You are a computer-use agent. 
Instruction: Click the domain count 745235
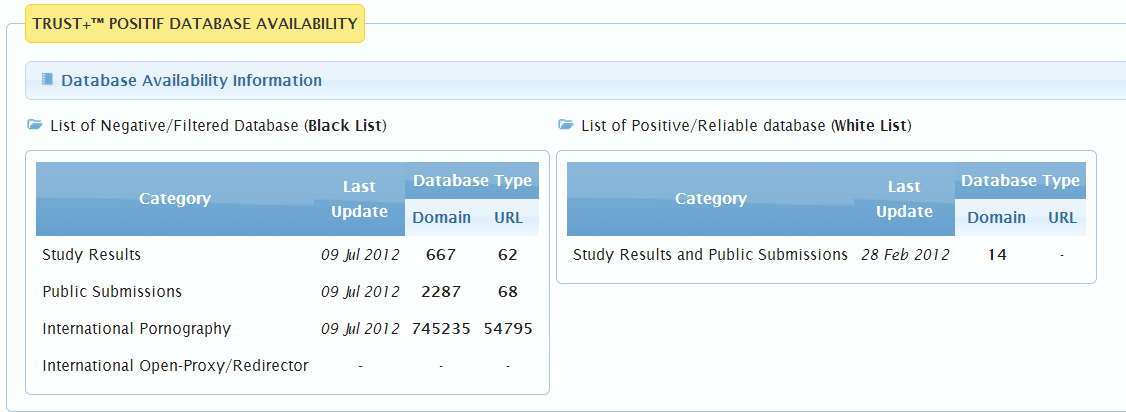coord(441,329)
